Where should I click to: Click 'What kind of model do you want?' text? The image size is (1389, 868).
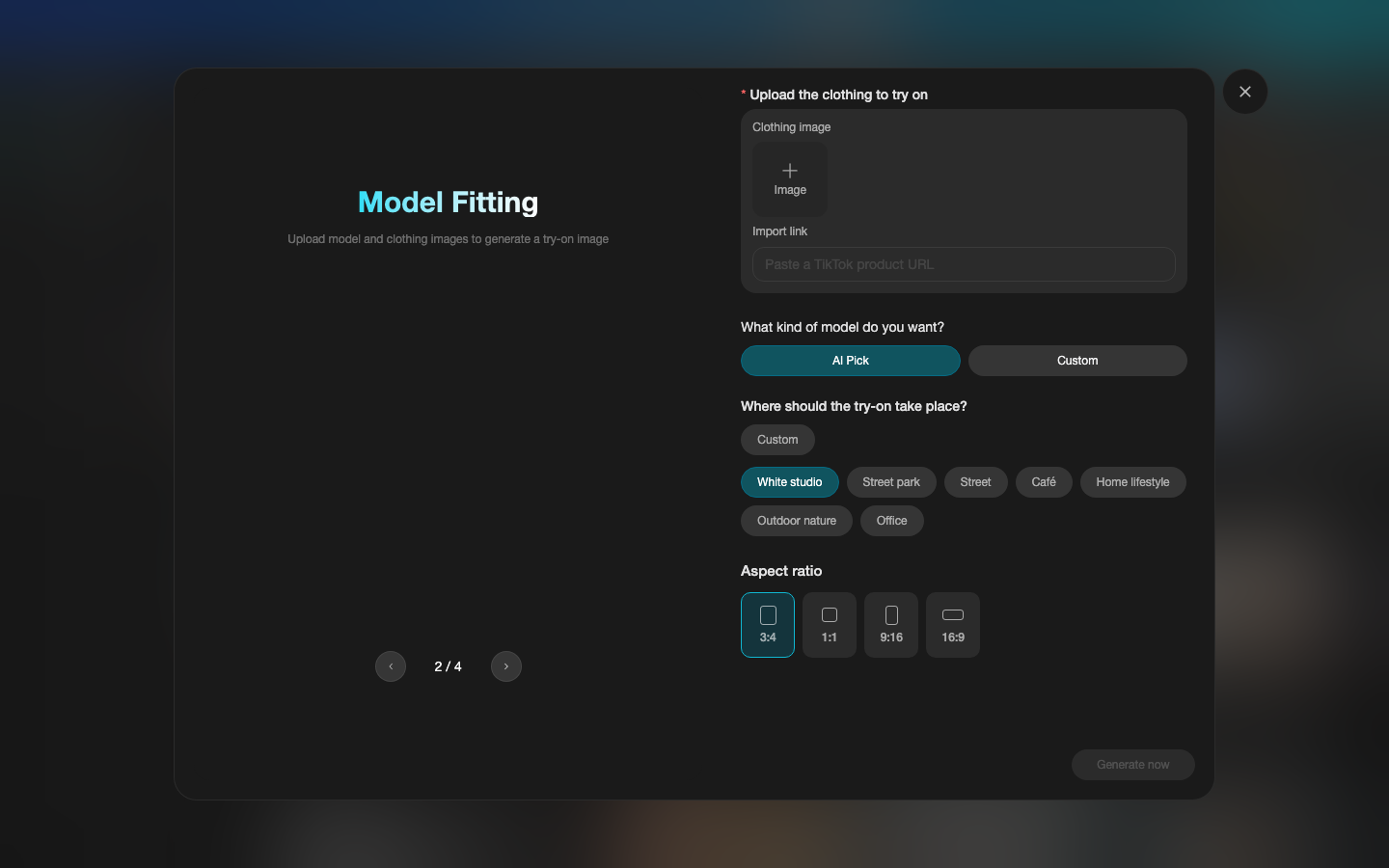842,327
